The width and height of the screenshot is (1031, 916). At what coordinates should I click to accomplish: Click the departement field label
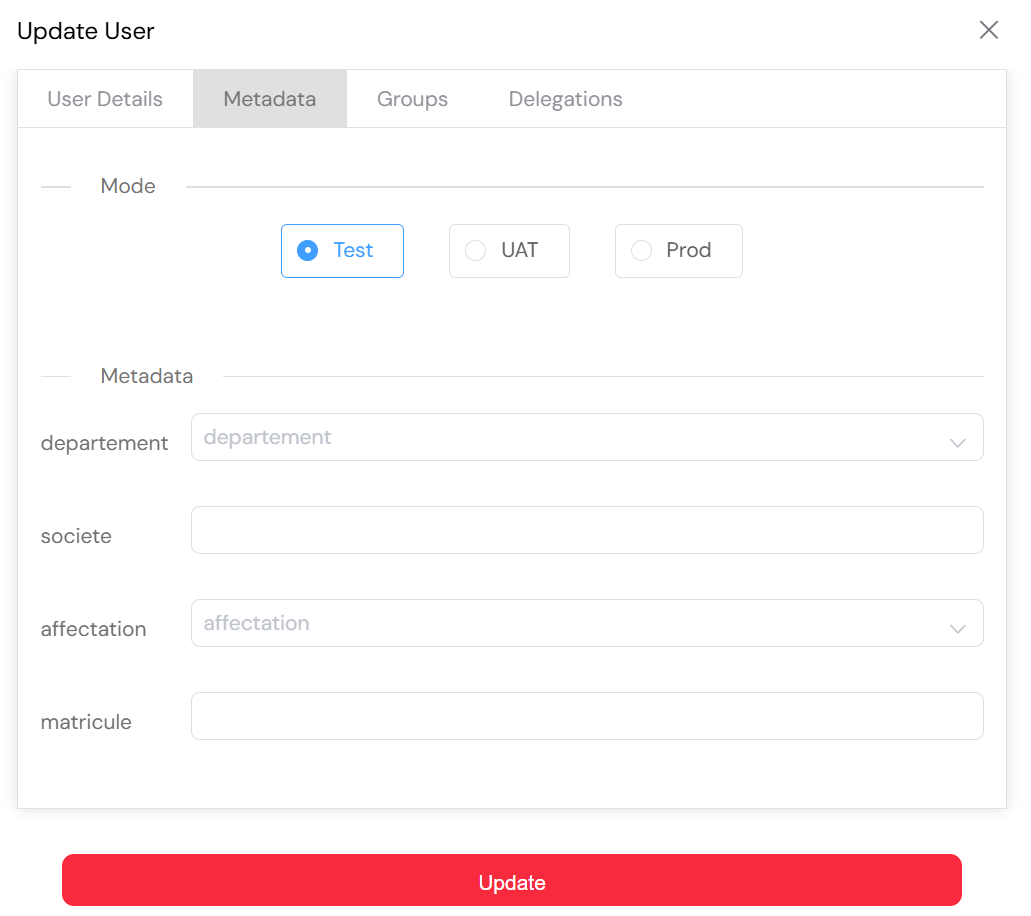pos(105,443)
